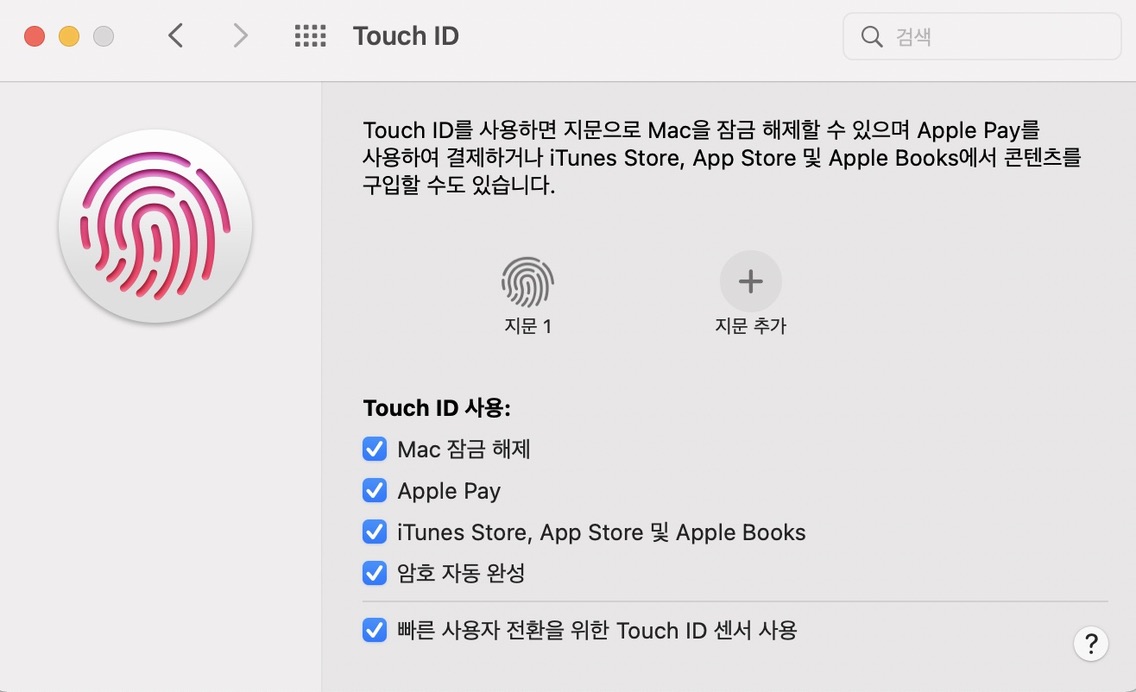Go forward with the right chevron
Viewport: 1136px width, 692px height.
(240, 36)
